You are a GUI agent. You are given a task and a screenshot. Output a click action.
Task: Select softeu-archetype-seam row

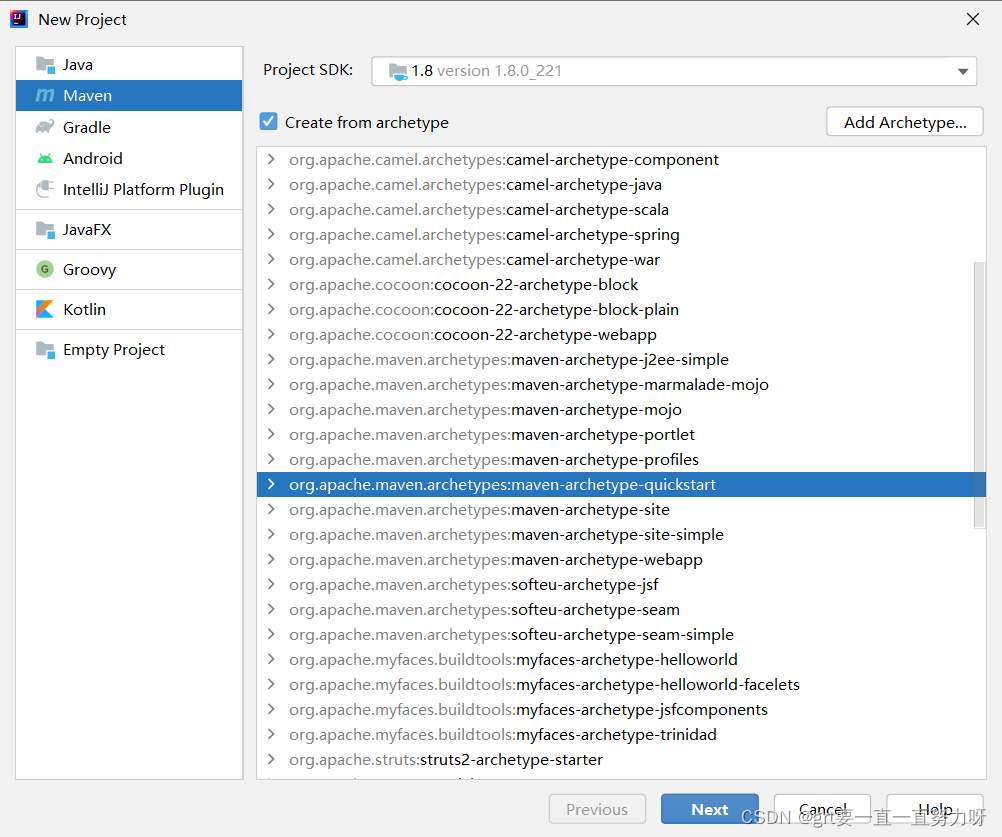(621, 609)
